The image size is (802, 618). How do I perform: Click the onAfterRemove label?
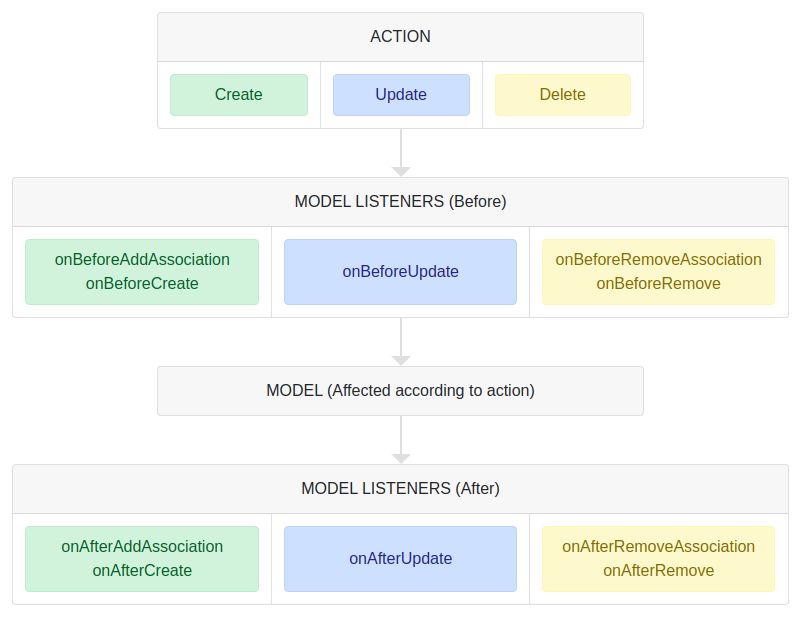pyautogui.click(x=658, y=570)
